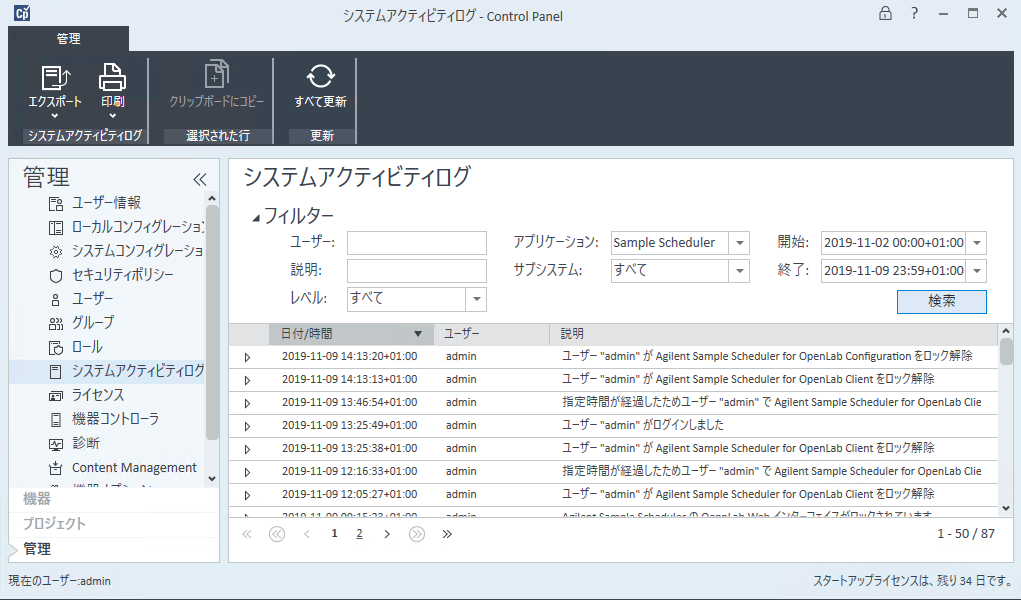Image resolution: width=1021 pixels, height=600 pixels.
Task: Expand log row 14:13:20
Action: tap(247, 357)
